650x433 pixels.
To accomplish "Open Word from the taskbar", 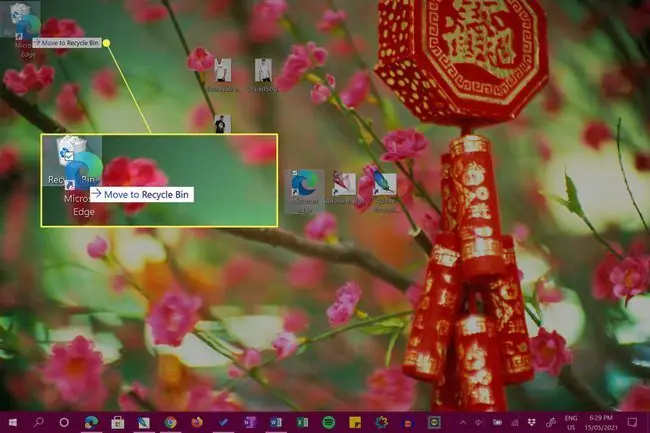I will point(276,422).
